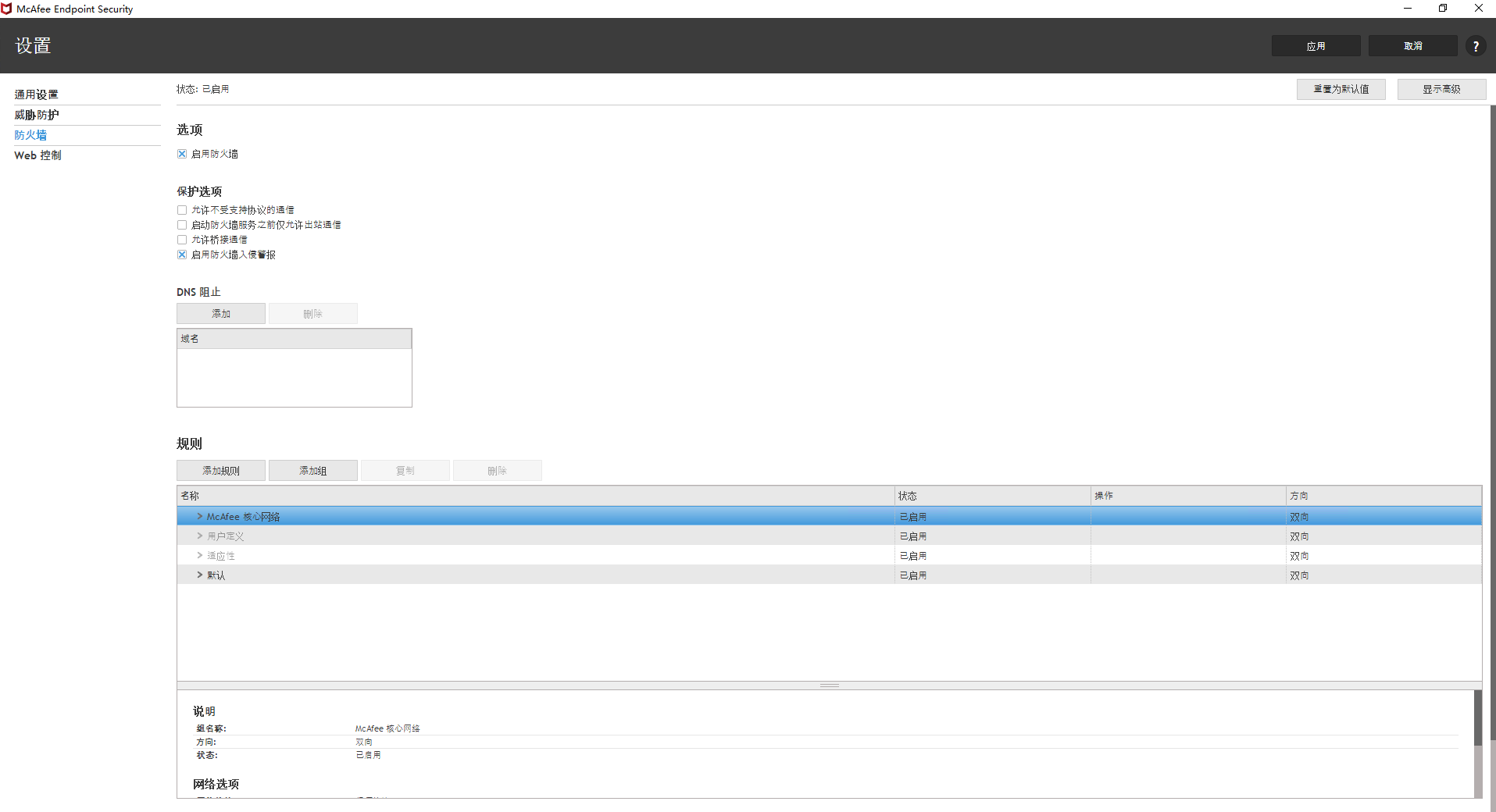Viewport: 1496px width, 812px height.
Task: Open the 通用设置 section
Action: click(36, 94)
